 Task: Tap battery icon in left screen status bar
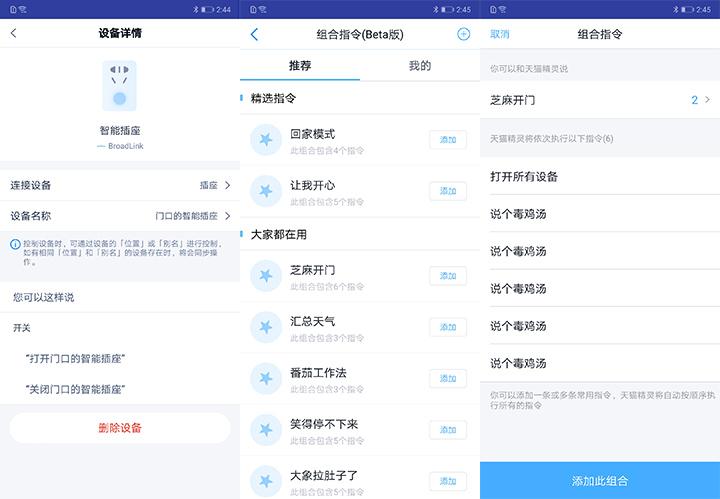(207, 9)
